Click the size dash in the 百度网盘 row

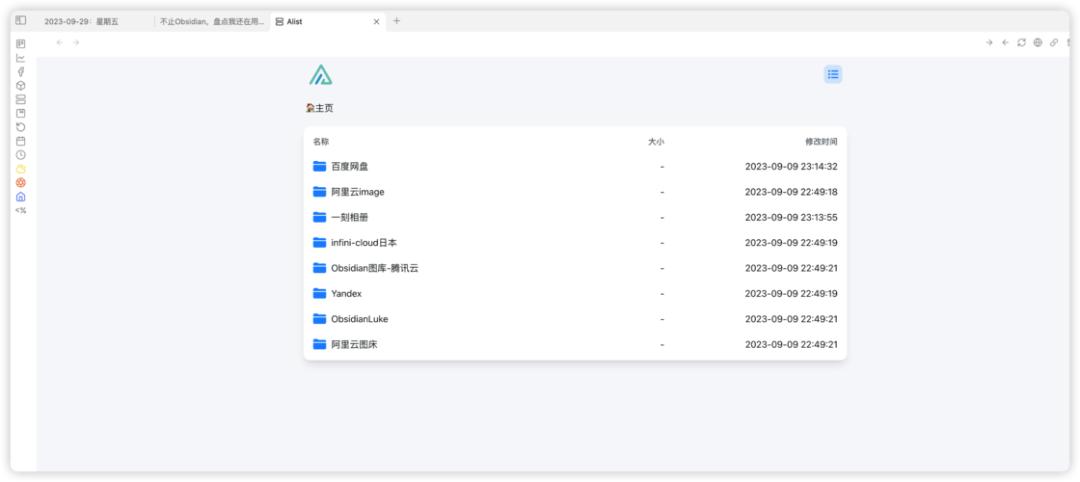[x=662, y=167]
